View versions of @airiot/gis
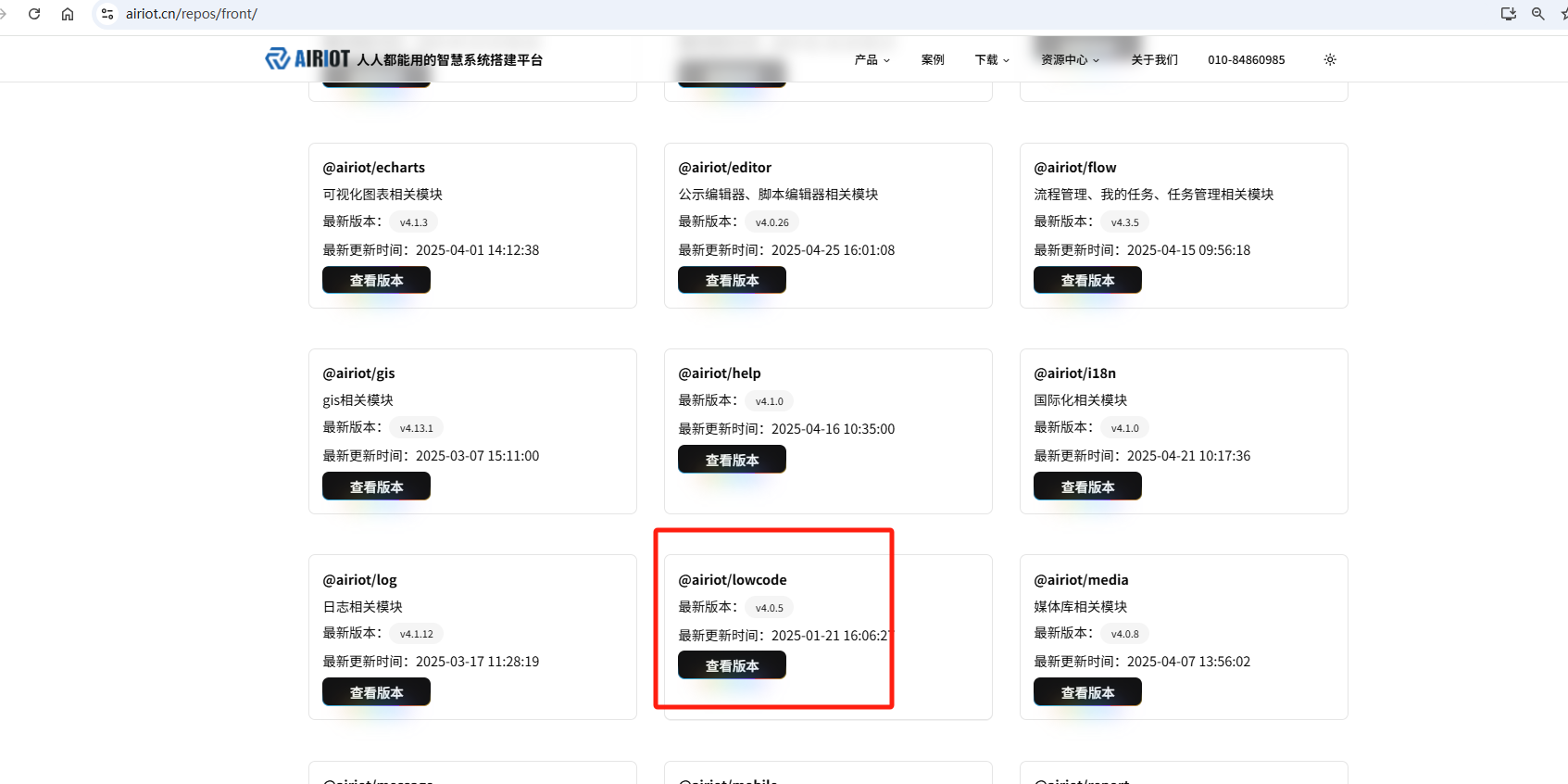This screenshot has width=1568, height=784. click(376, 487)
